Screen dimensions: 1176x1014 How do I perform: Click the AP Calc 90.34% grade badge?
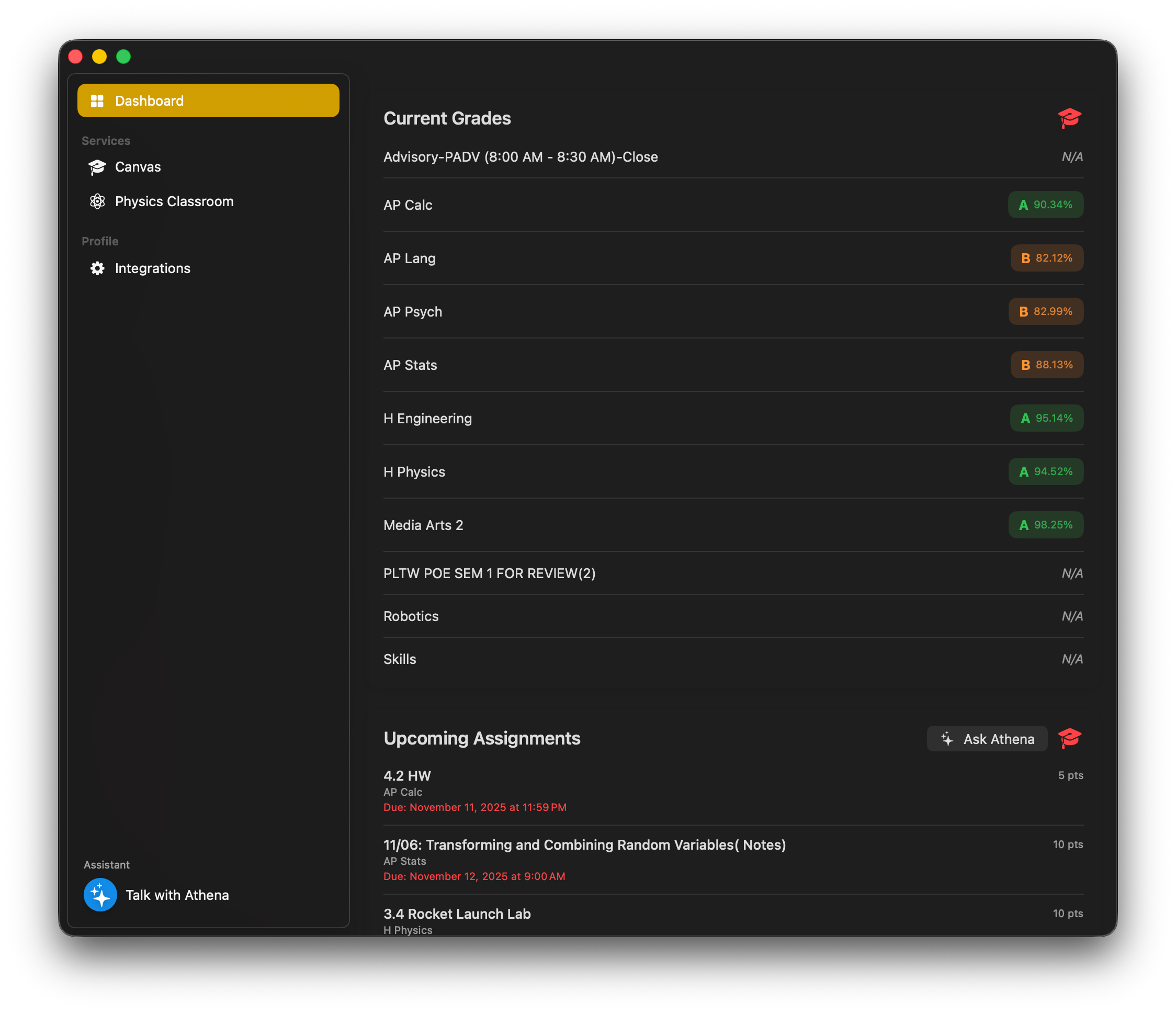pos(1045,205)
